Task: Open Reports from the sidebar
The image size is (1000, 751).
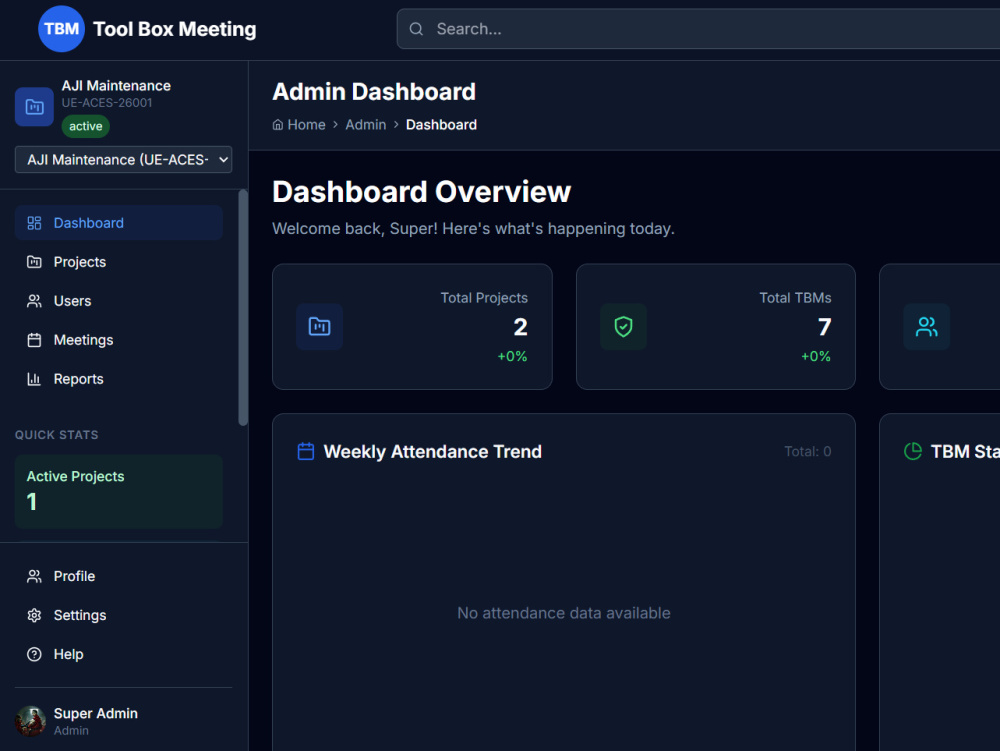Action: coord(119,379)
